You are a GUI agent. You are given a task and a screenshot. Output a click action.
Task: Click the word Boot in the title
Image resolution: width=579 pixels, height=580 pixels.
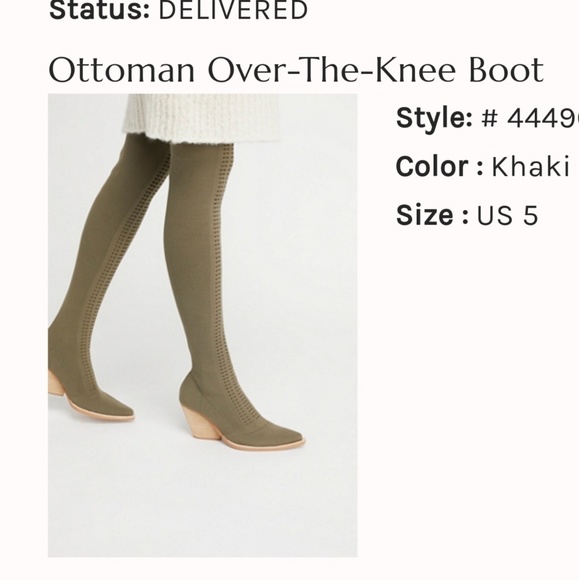pos(506,70)
